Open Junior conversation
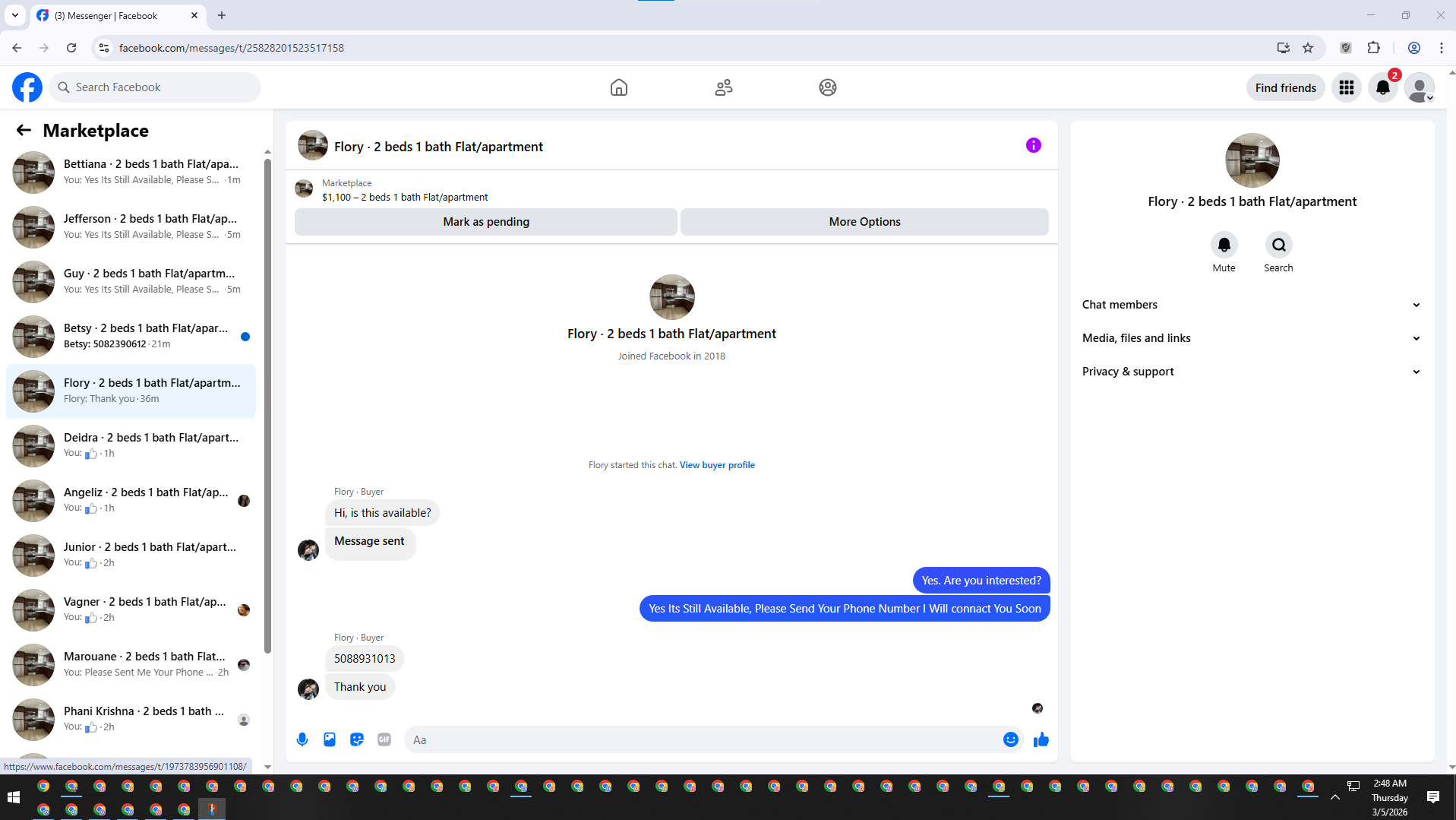The image size is (1456, 820). (x=131, y=555)
